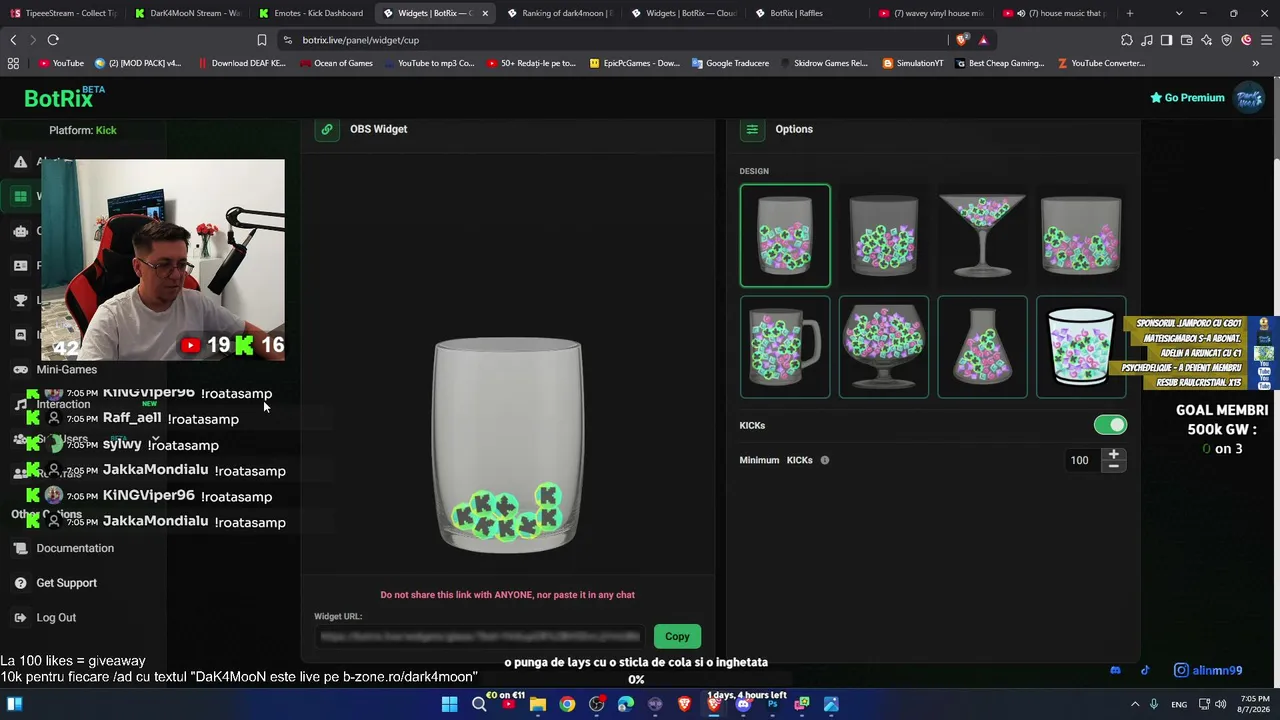This screenshot has height=720, width=1280.
Task: Click the blurred Widget URL field
Action: pyautogui.click(x=480, y=637)
